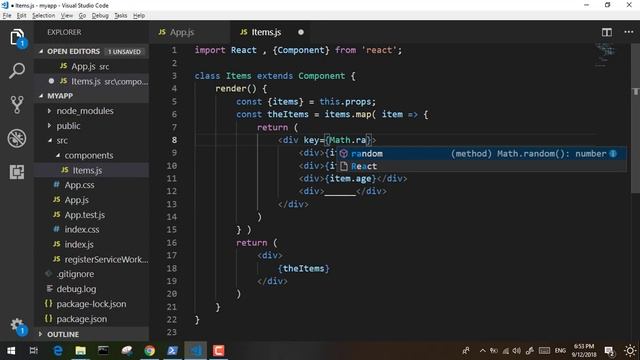The width and height of the screenshot is (640, 360).
Task: Open the Debug menu
Action: click(100, 16)
